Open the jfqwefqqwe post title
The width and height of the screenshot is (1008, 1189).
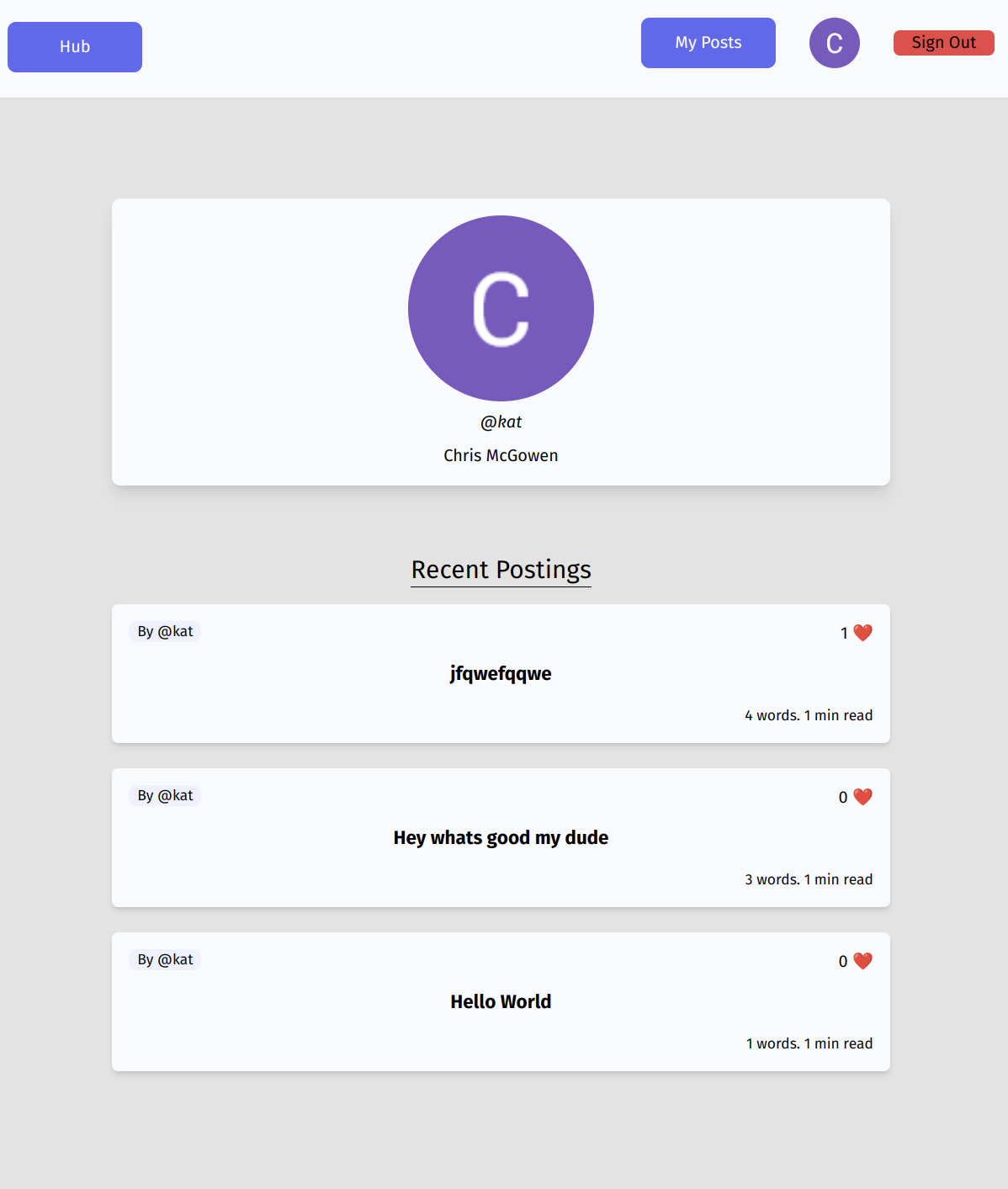coord(501,674)
